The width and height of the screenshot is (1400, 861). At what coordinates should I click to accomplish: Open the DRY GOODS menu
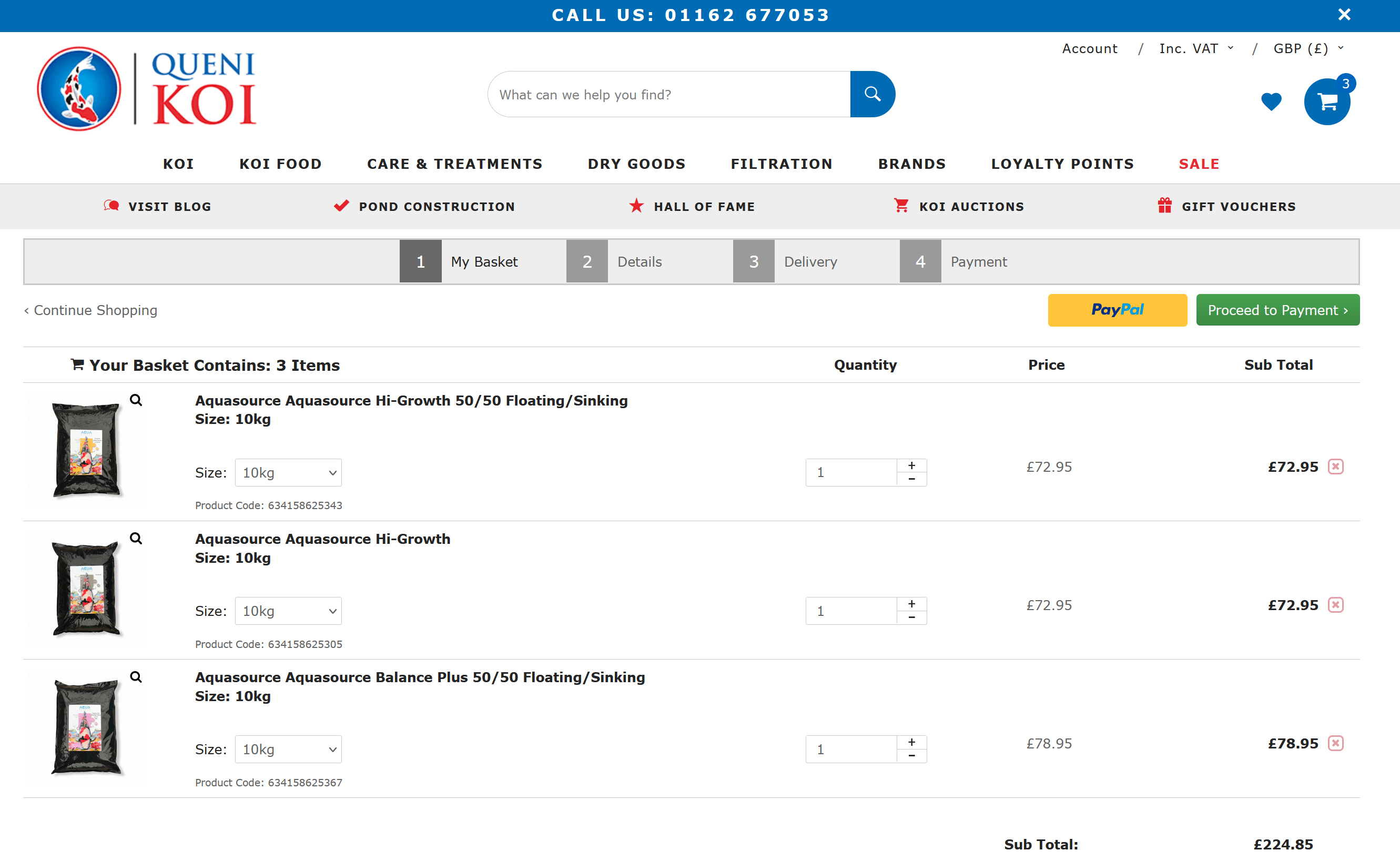(x=636, y=164)
